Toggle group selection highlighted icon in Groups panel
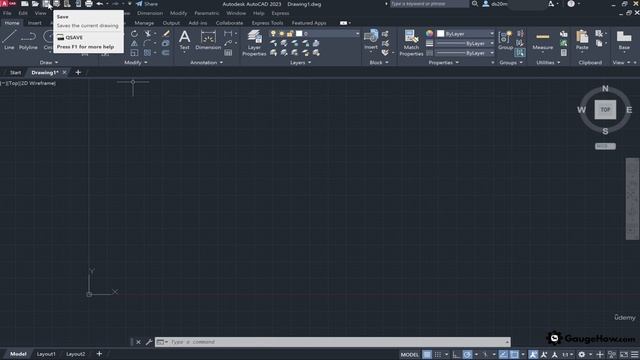The image size is (640, 360). pyautogui.click(x=520, y=53)
